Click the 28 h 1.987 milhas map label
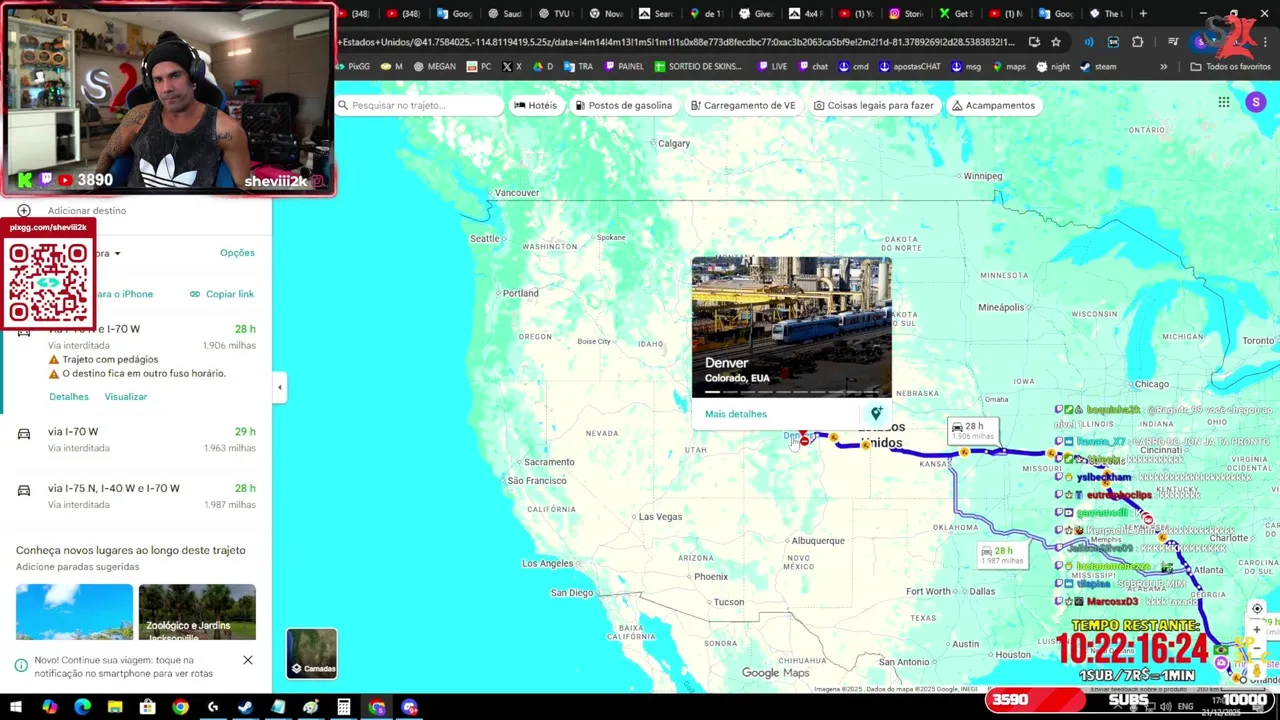Viewport: 1280px width, 720px height. [1002, 555]
